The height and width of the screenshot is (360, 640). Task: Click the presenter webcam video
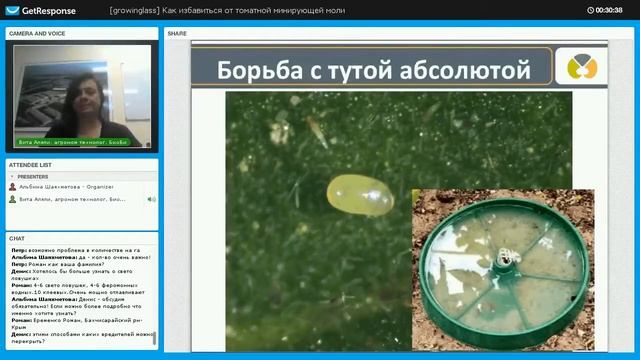coord(82,96)
